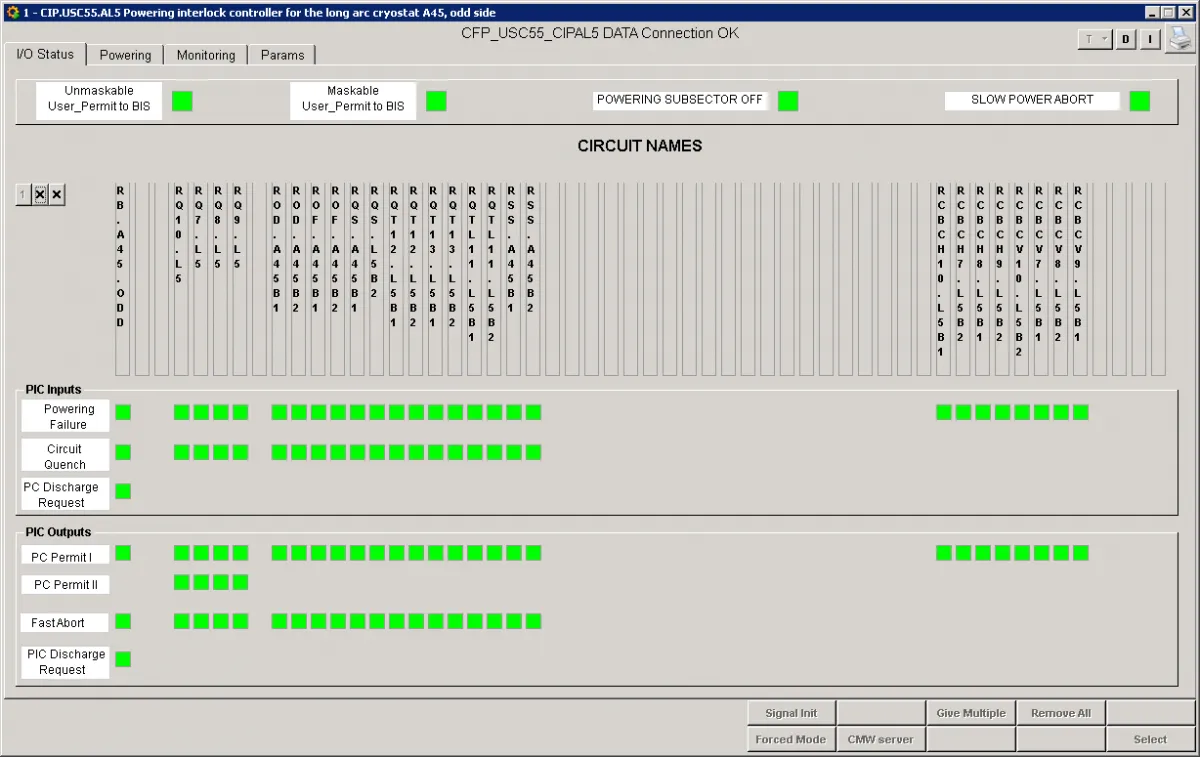Click the Signal Init button
The image size is (1200, 757).
click(791, 713)
